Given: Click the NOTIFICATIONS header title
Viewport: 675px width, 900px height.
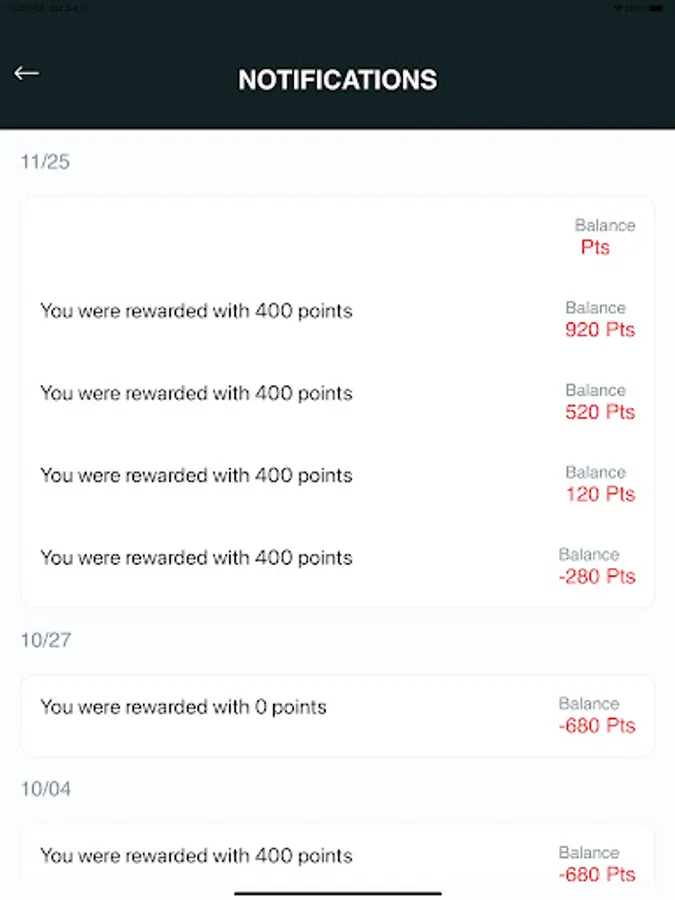Looking at the screenshot, I should (x=337, y=80).
